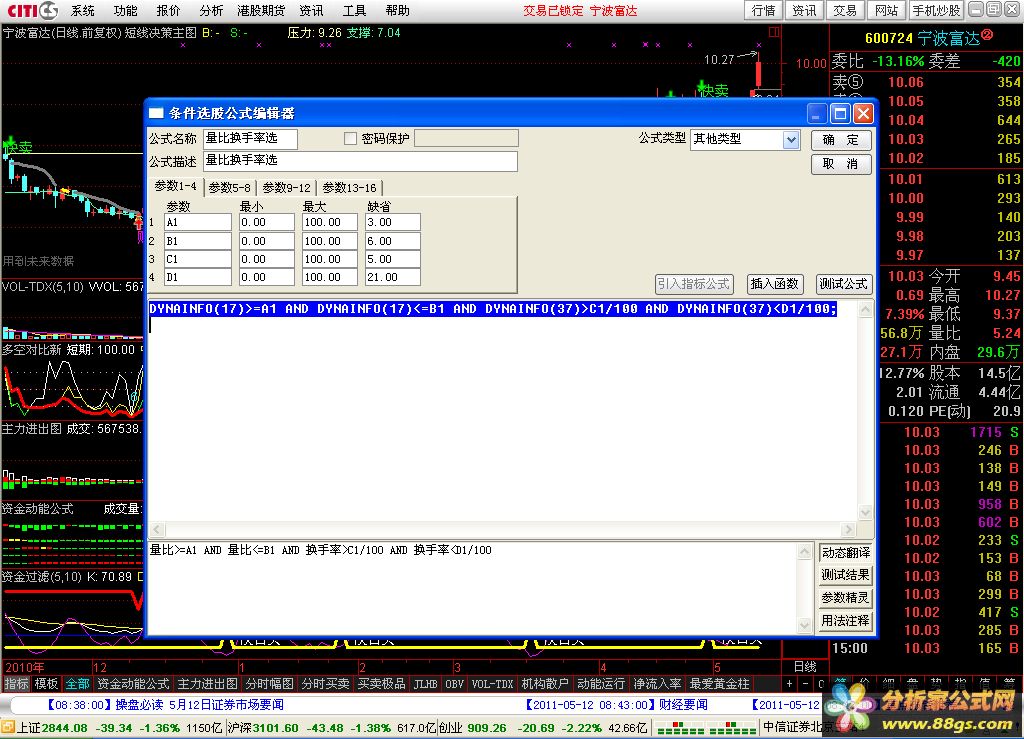Viewport: 1024px width, 739px height.
Task: Click the CITIC logo in the title bar
Action: pyautogui.click(x=32, y=10)
